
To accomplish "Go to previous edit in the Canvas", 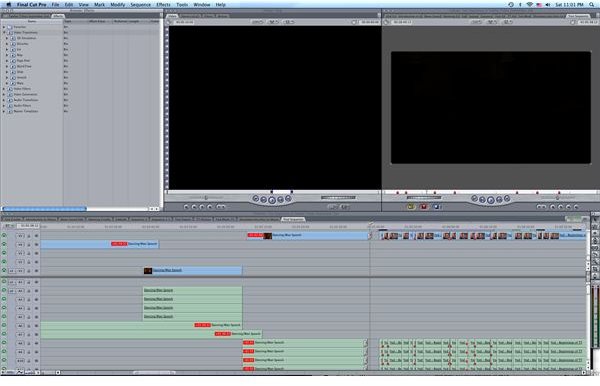I will coord(474,199).
